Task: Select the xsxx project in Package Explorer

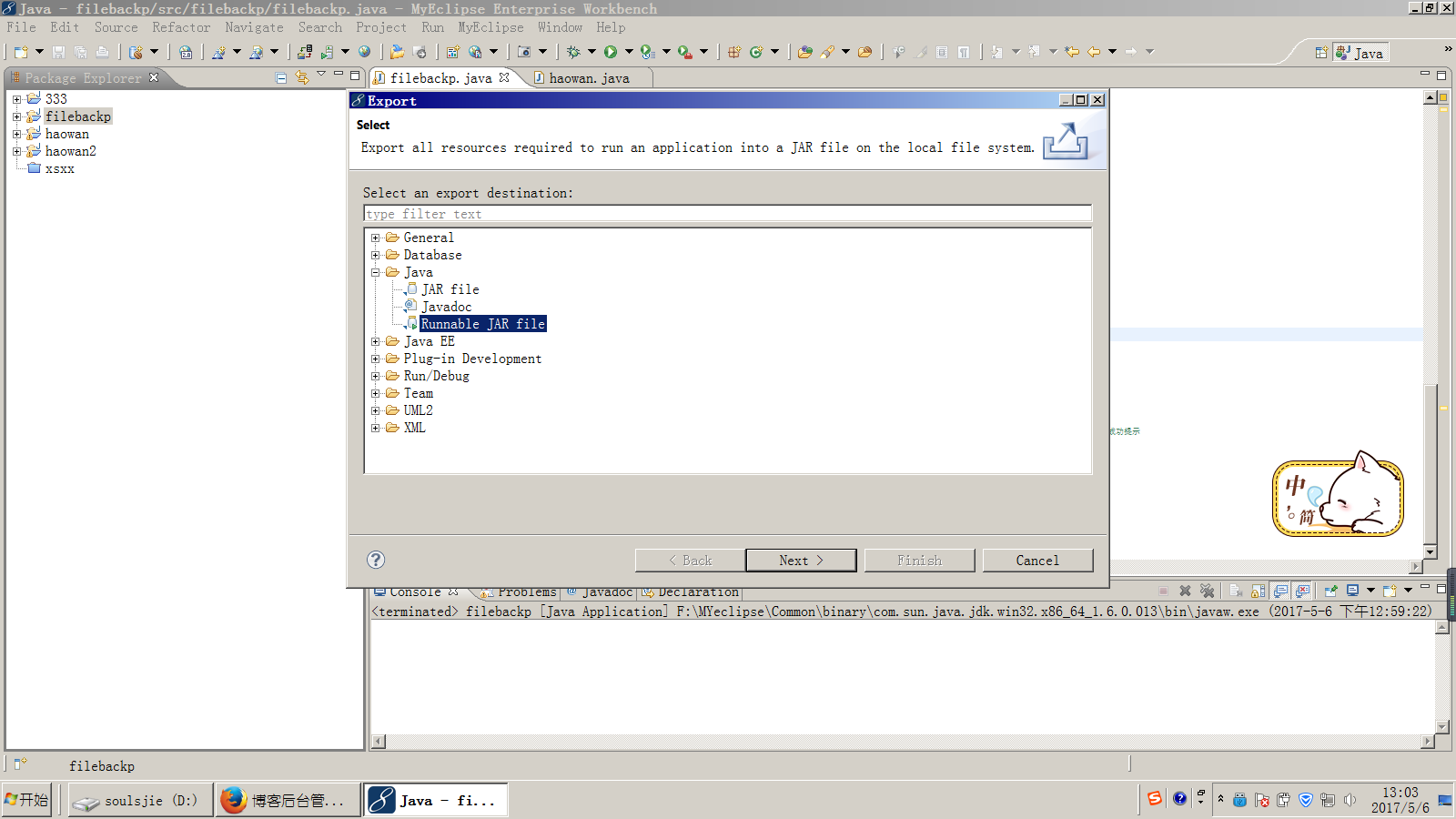Action: (x=60, y=168)
